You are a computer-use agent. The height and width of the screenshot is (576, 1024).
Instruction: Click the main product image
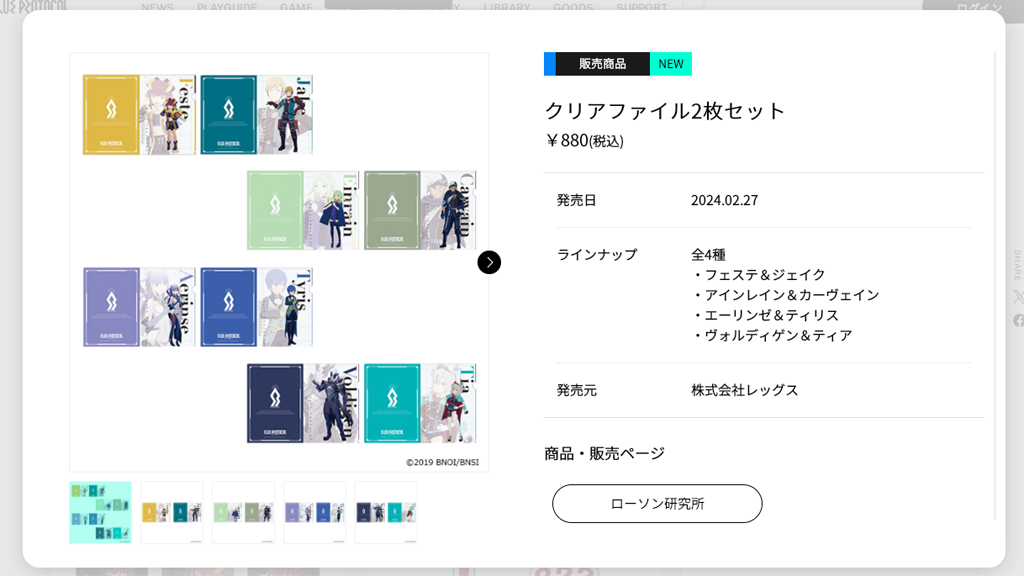click(278, 262)
